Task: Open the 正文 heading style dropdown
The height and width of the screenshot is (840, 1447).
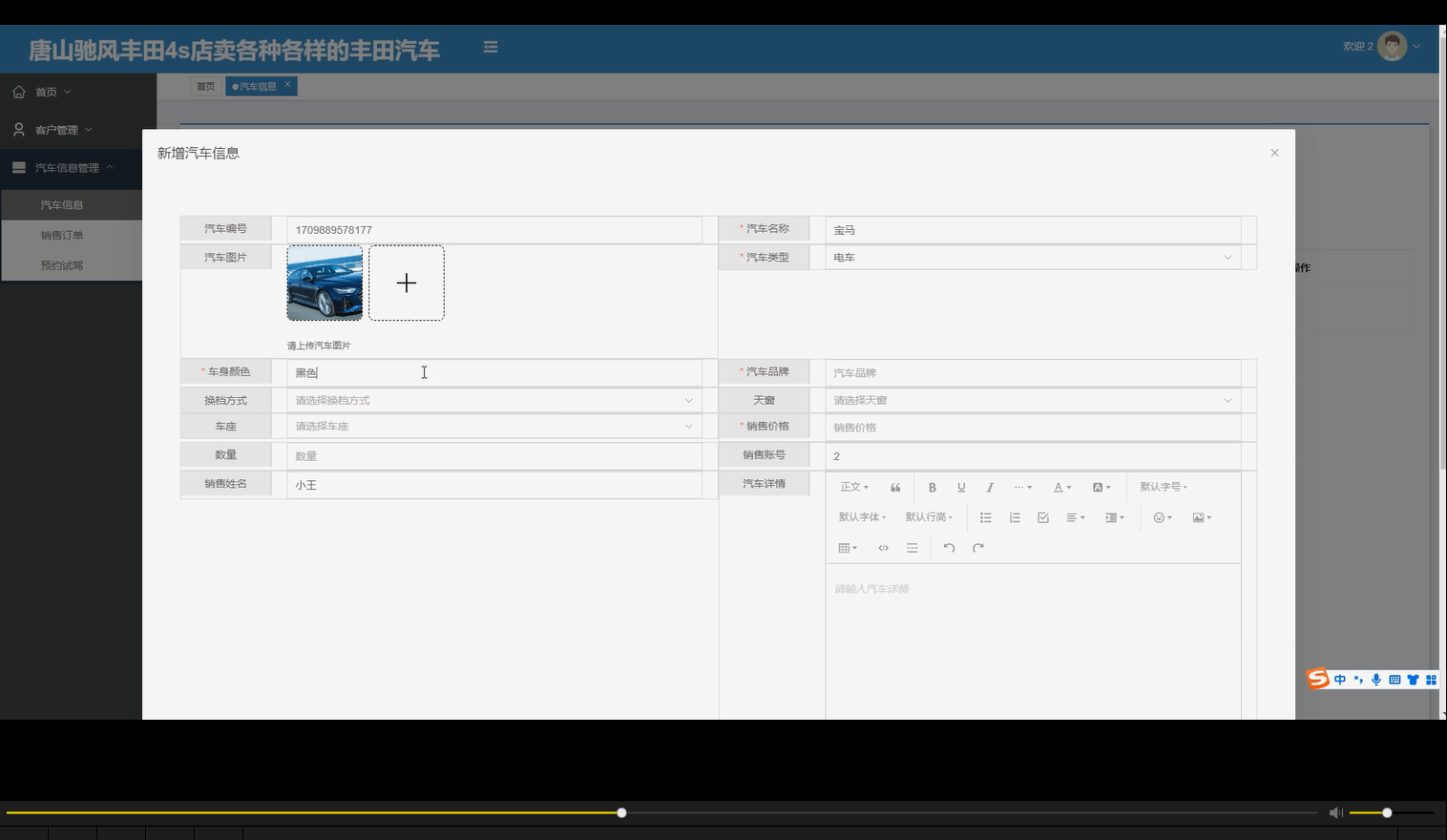Action: [x=854, y=488]
